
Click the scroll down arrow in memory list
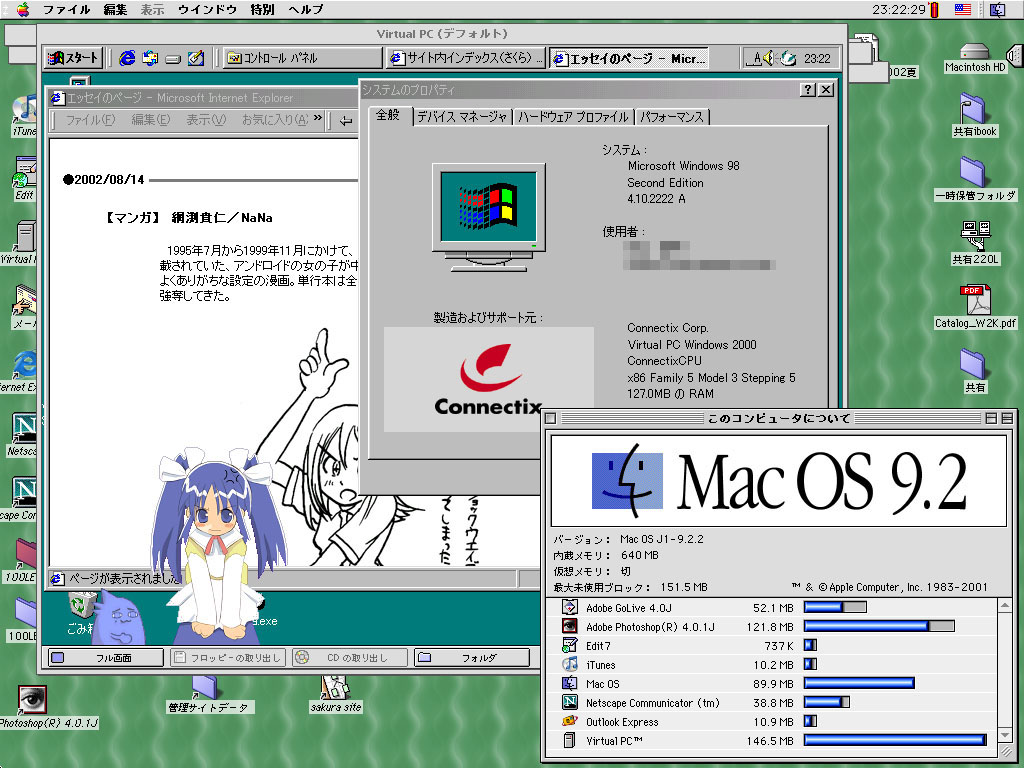point(1005,736)
